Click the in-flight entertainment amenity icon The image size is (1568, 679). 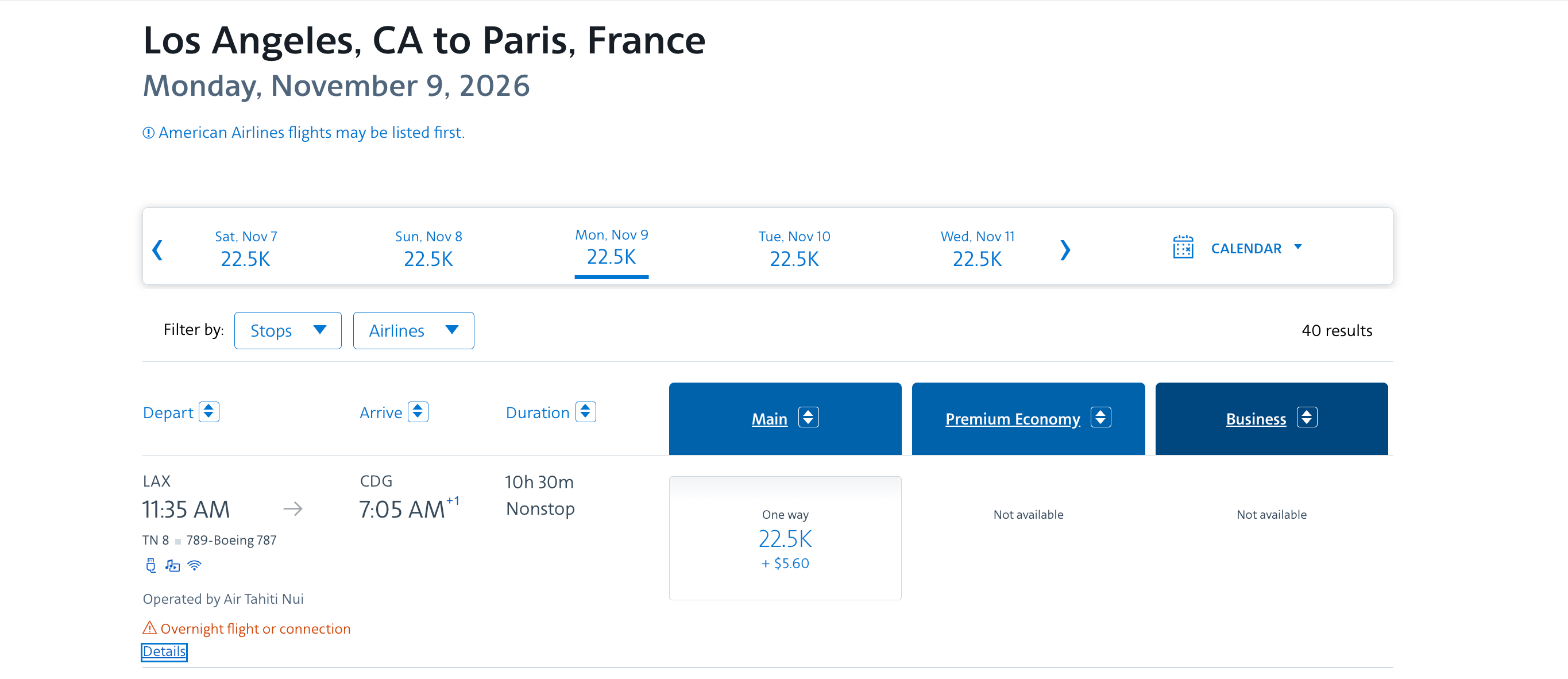coord(173,566)
